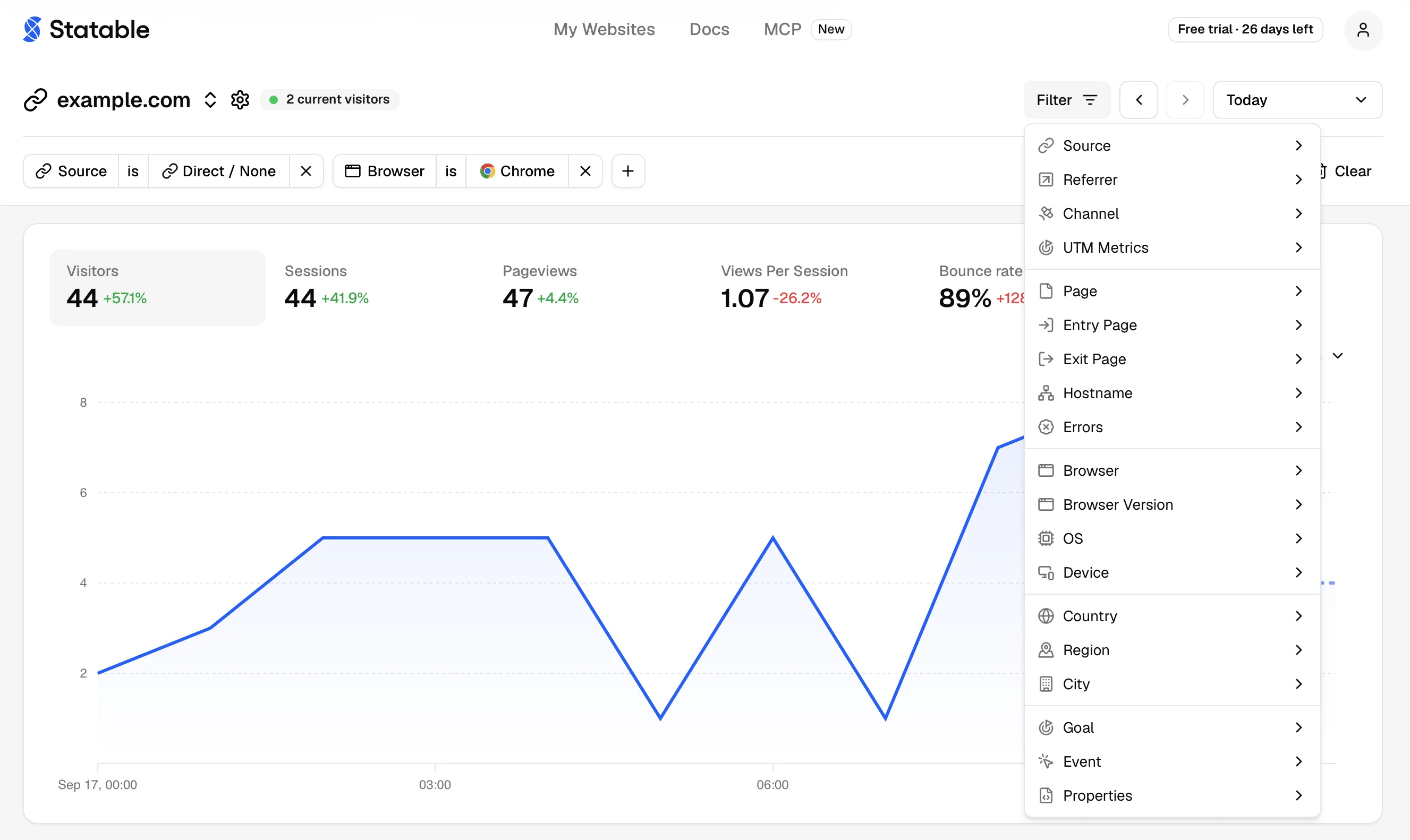The height and width of the screenshot is (840, 1410).
Task: Select Entry Page filter option
Action: coord(1171,325)
